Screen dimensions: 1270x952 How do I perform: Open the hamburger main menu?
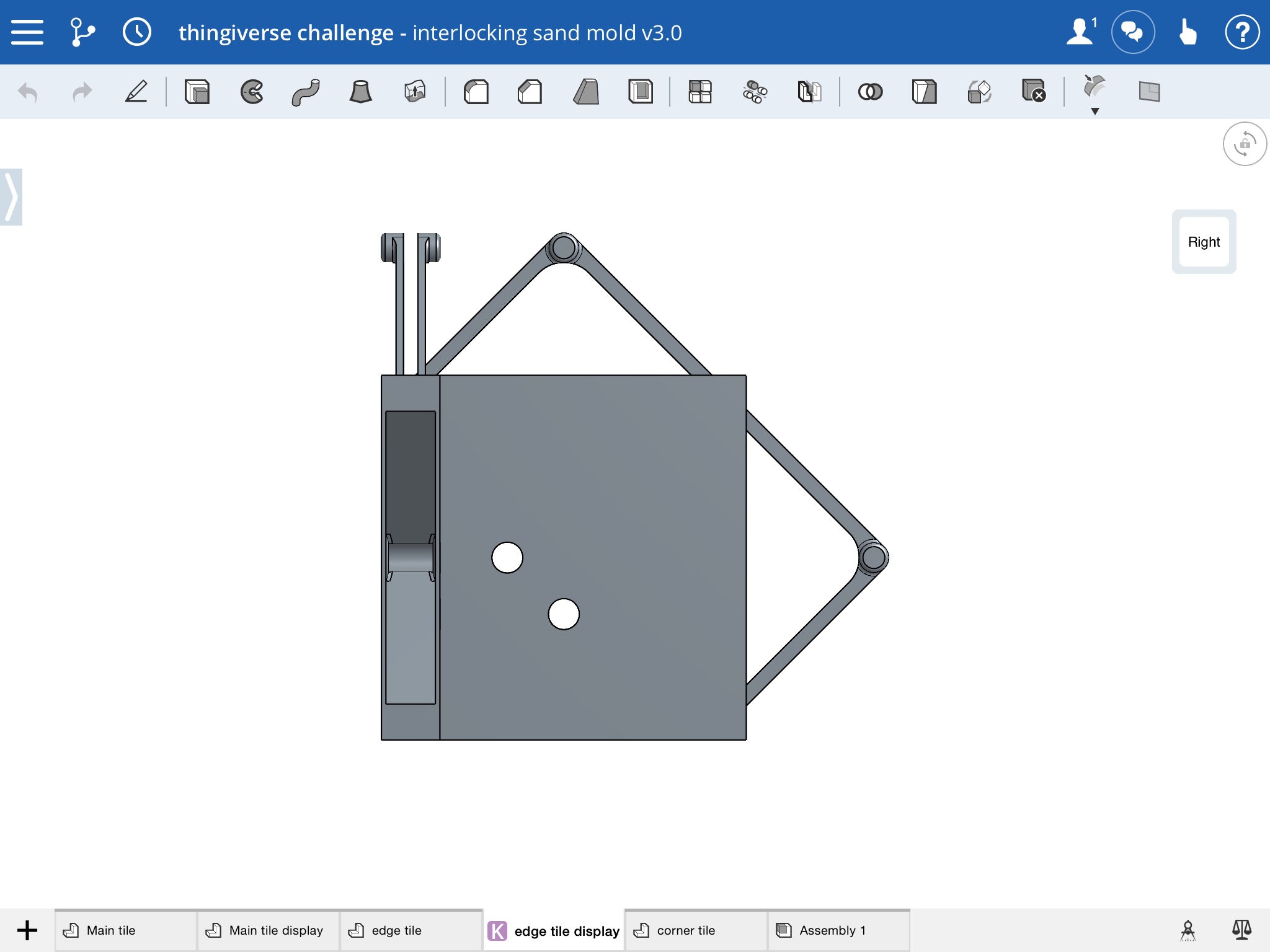coord(27,32)
